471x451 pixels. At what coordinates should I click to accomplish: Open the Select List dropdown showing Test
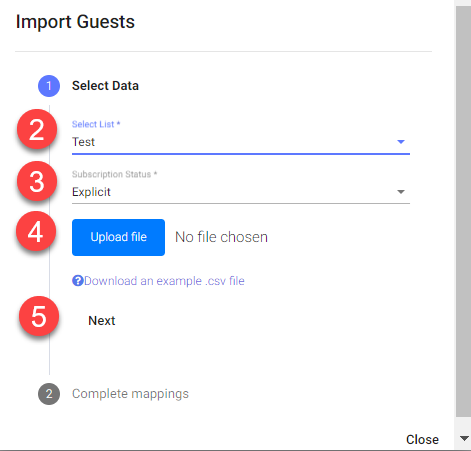(x=241, y=142)
